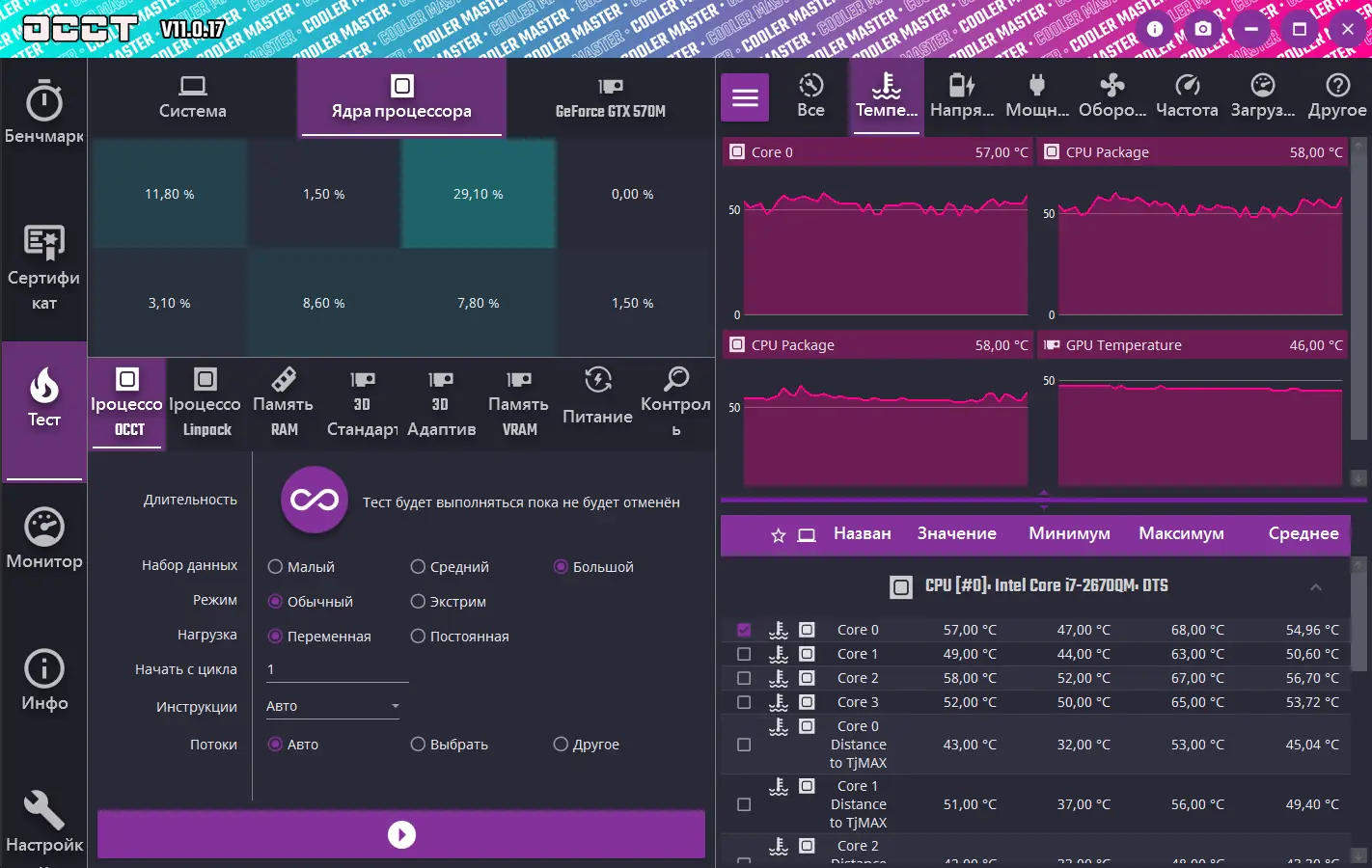1372x868 pixels.
Task: Filter sensors by Мощность (power) plug icon
Action: [x=1037, y=95]
